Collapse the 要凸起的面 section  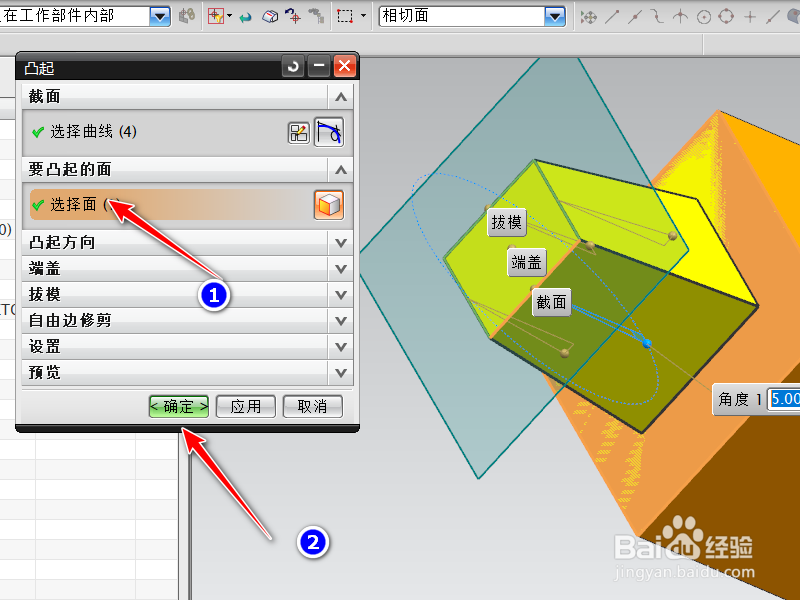click(x=341, y=170)
